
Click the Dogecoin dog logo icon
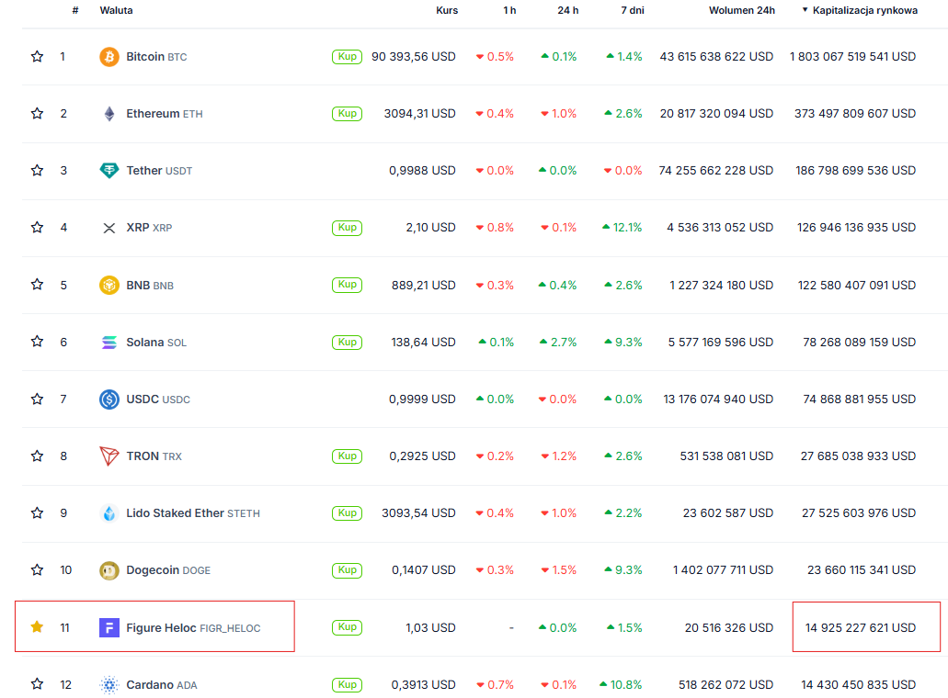pyautogui.click(x=109, y=570)
